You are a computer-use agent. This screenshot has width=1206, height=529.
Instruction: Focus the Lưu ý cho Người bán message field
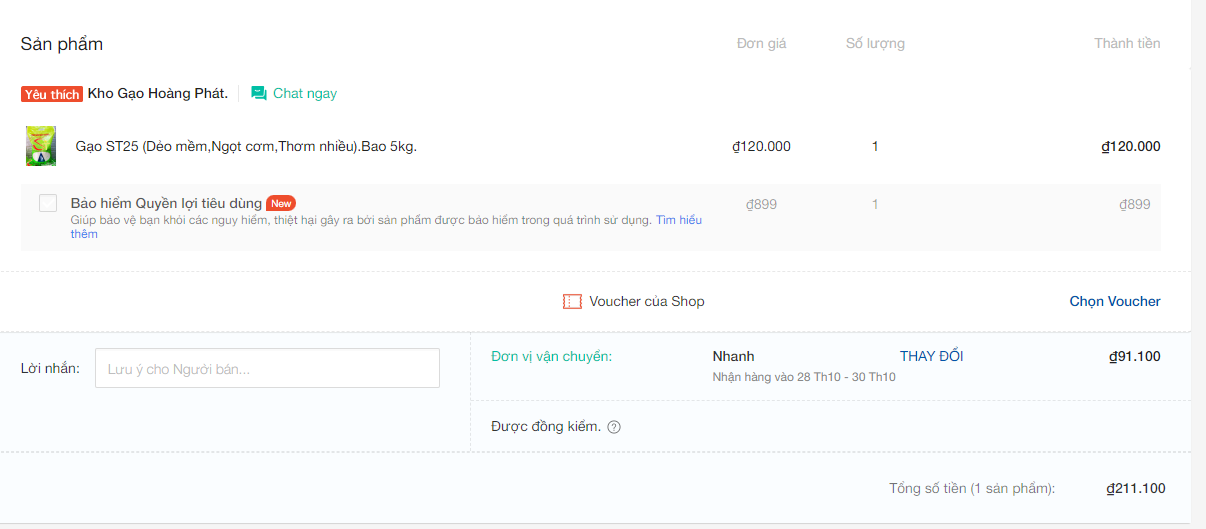coord(267,368)
